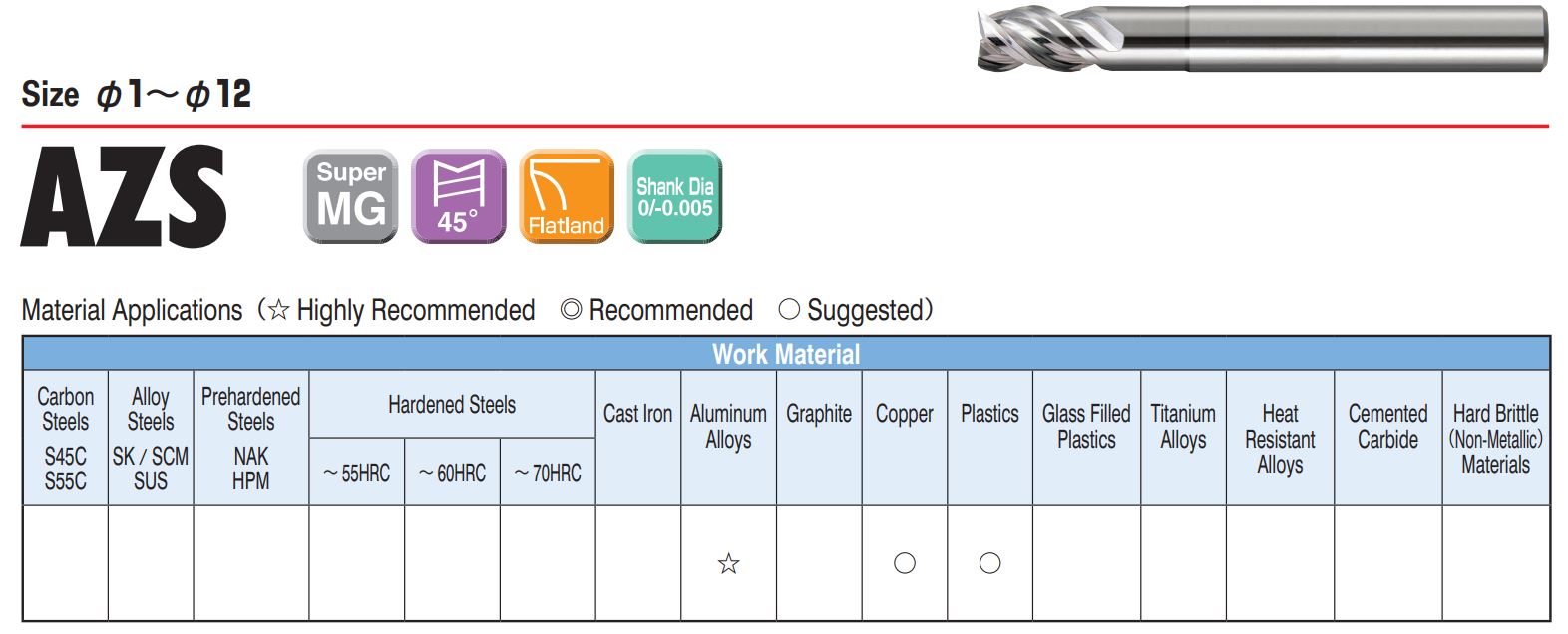Select the Hardened Steels column header

click(452, 405)
